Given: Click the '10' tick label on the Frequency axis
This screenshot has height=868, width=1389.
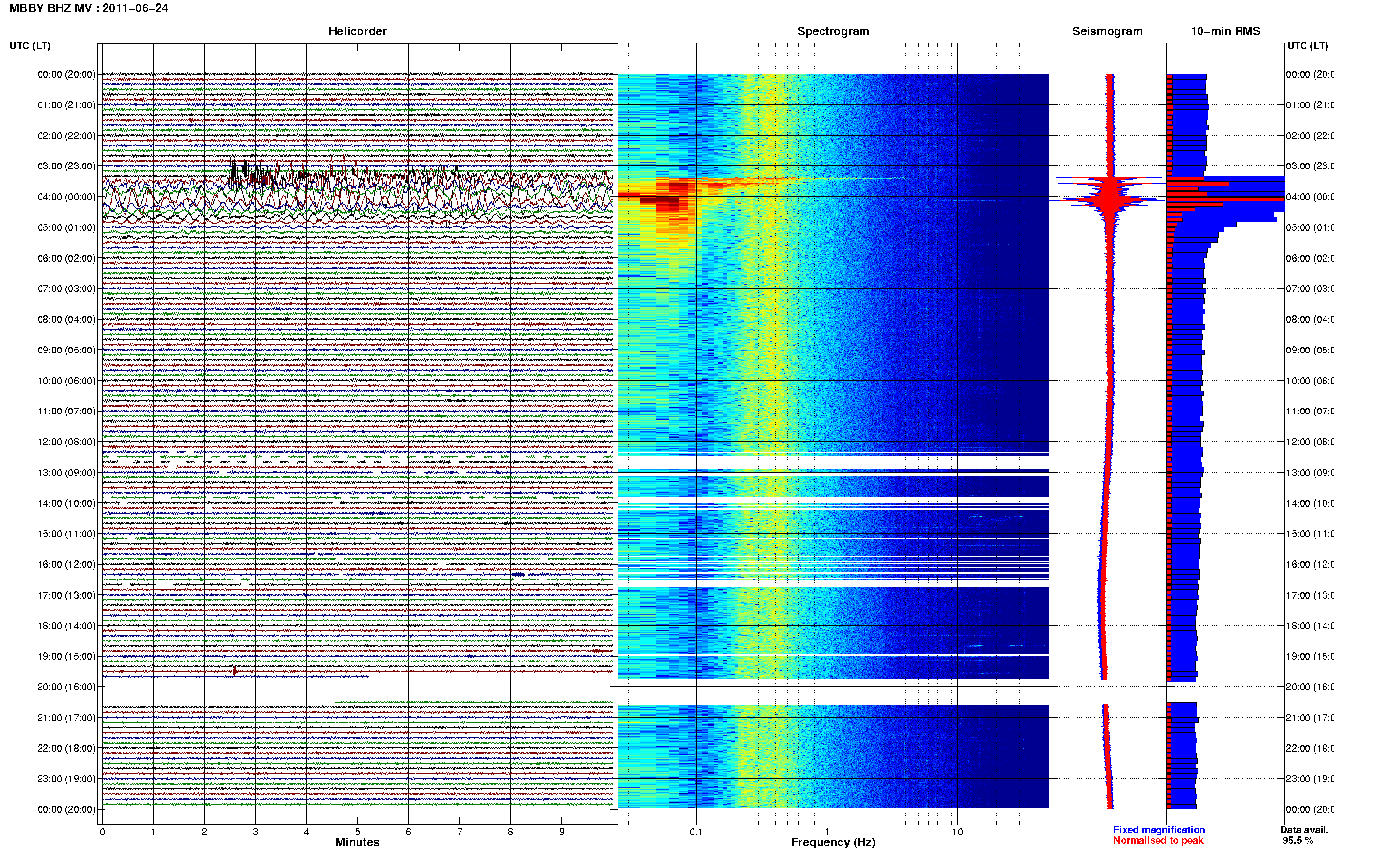Looking at the screenshot, I should 957,832.
